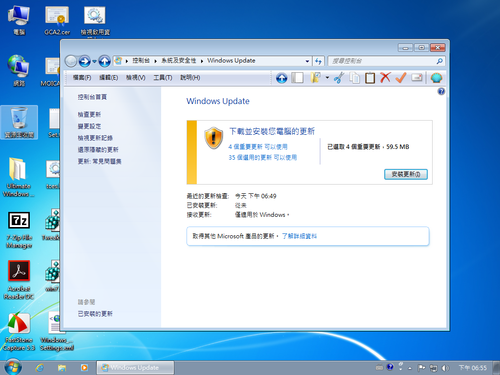Click the volume speaker icon in system tray
Viewport: 500px width, 375px height.
(x=445, y=368)
